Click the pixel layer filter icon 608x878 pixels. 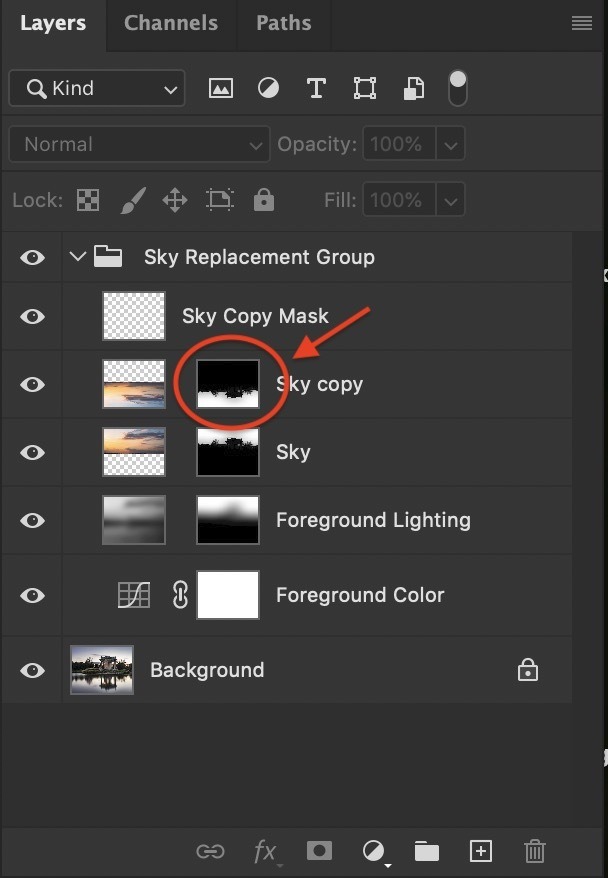coord(220,88)
